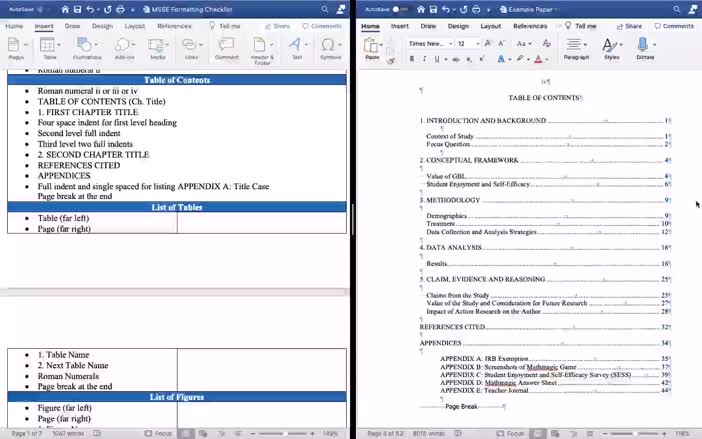
Task: Click the Comment icon in Insert ribbon
Action: tap(227, 47)
